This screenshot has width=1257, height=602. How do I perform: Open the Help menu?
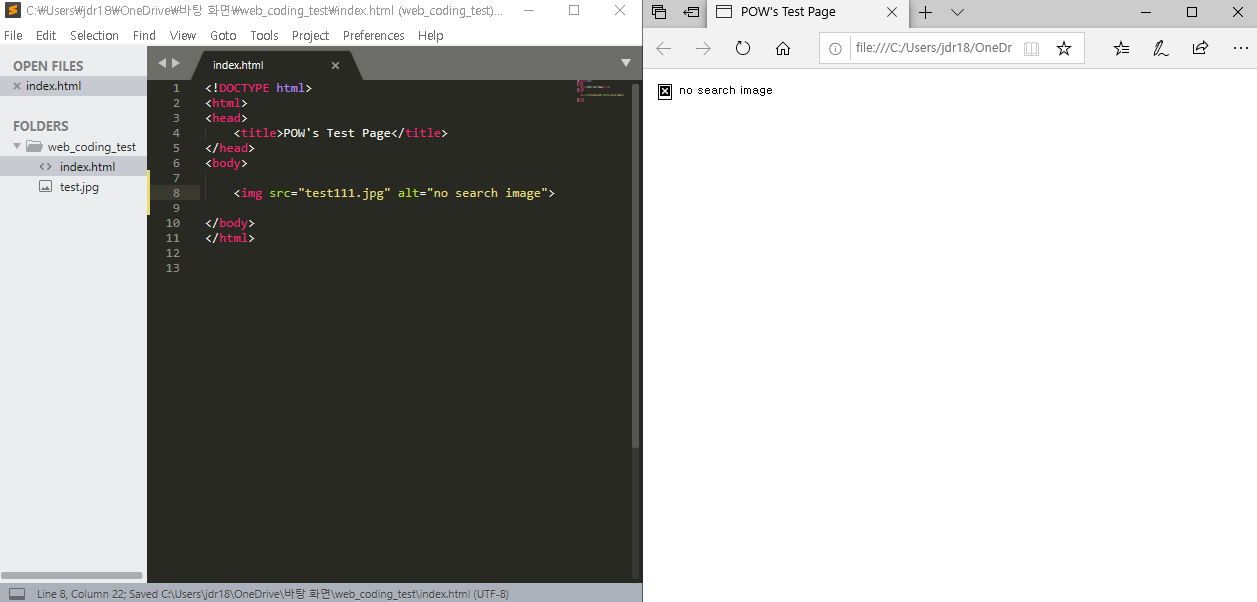(431, 35)
